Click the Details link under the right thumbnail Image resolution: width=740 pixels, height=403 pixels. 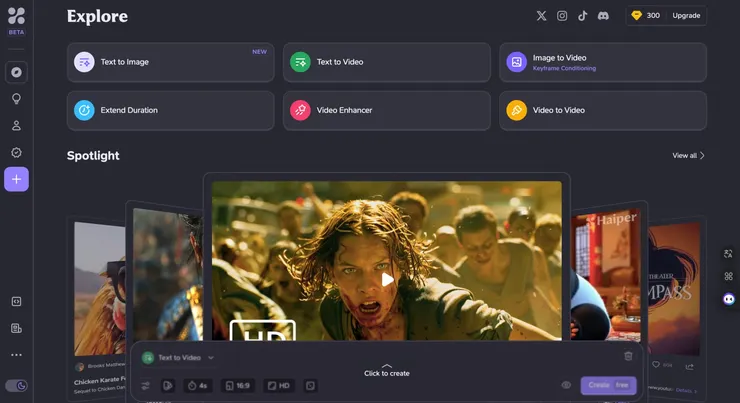coord(686,390)
